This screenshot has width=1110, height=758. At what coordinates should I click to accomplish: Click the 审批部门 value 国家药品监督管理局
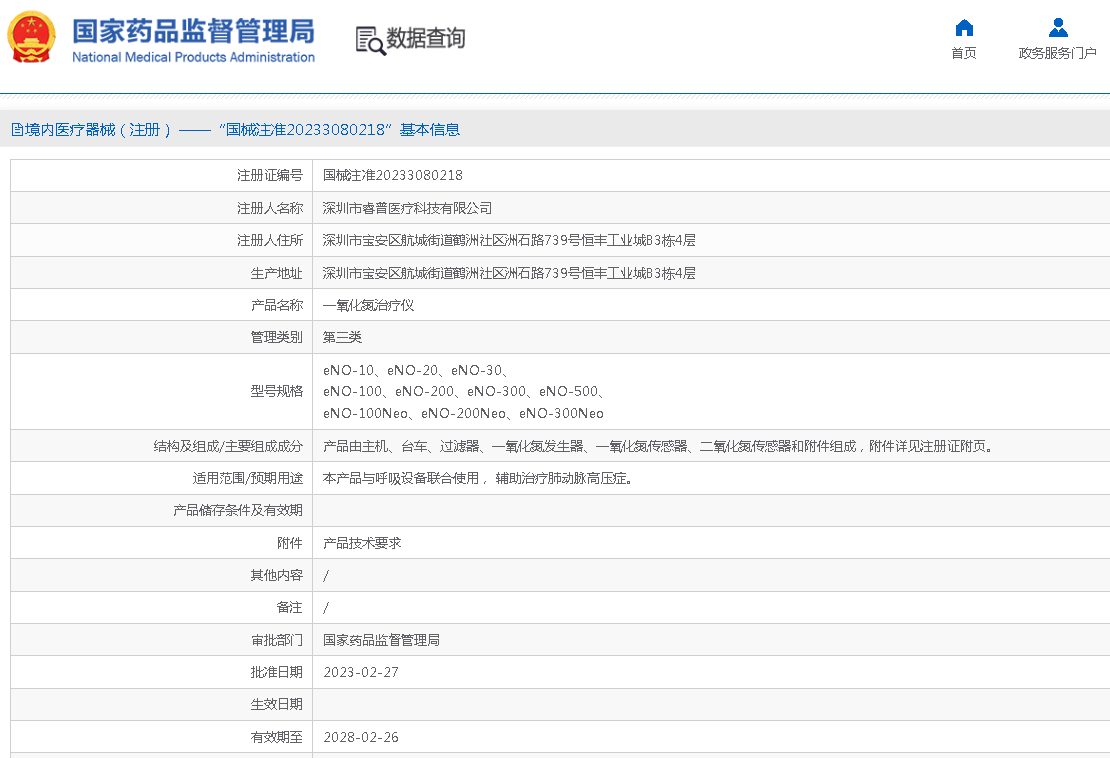point(381,640)
